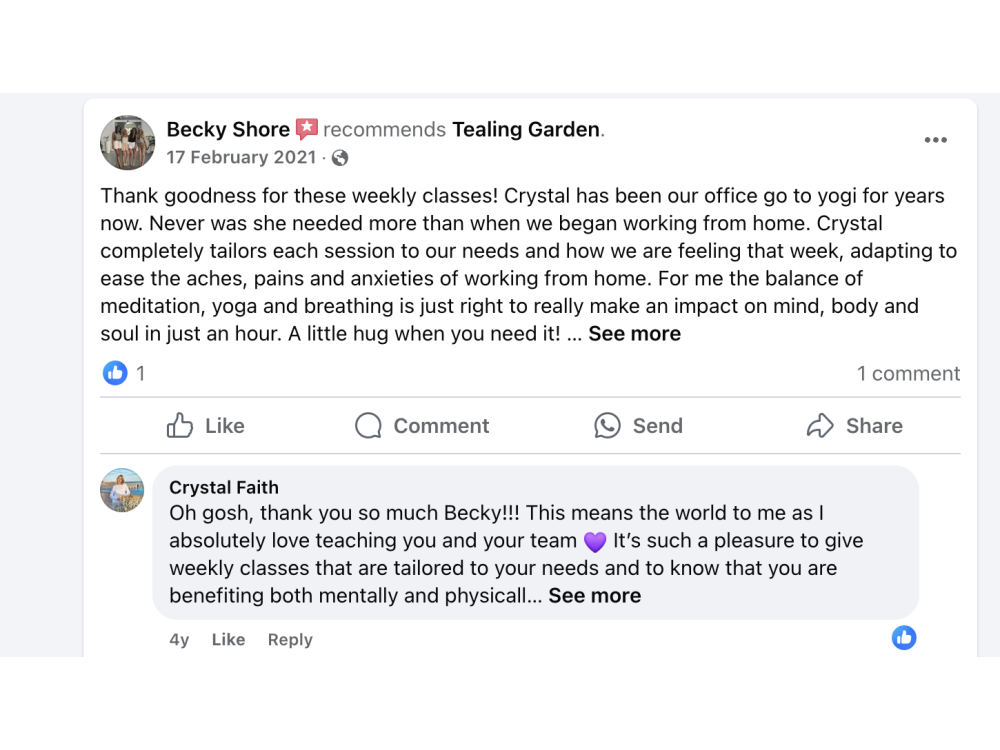The image size is (1000, 750).
Task: Like Crystal Faith's comment
Action: coord(228,640)
